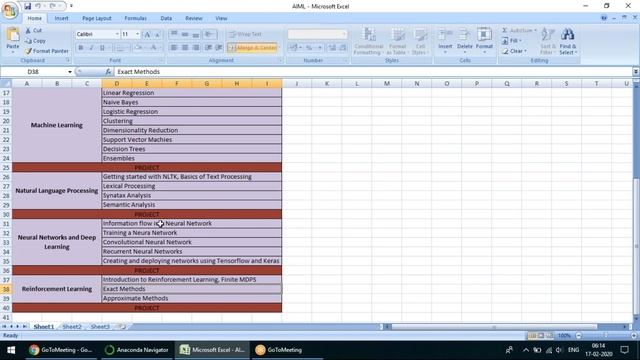
Task: Open the Name Box dropdown arrow
Action: coord(70,72)
